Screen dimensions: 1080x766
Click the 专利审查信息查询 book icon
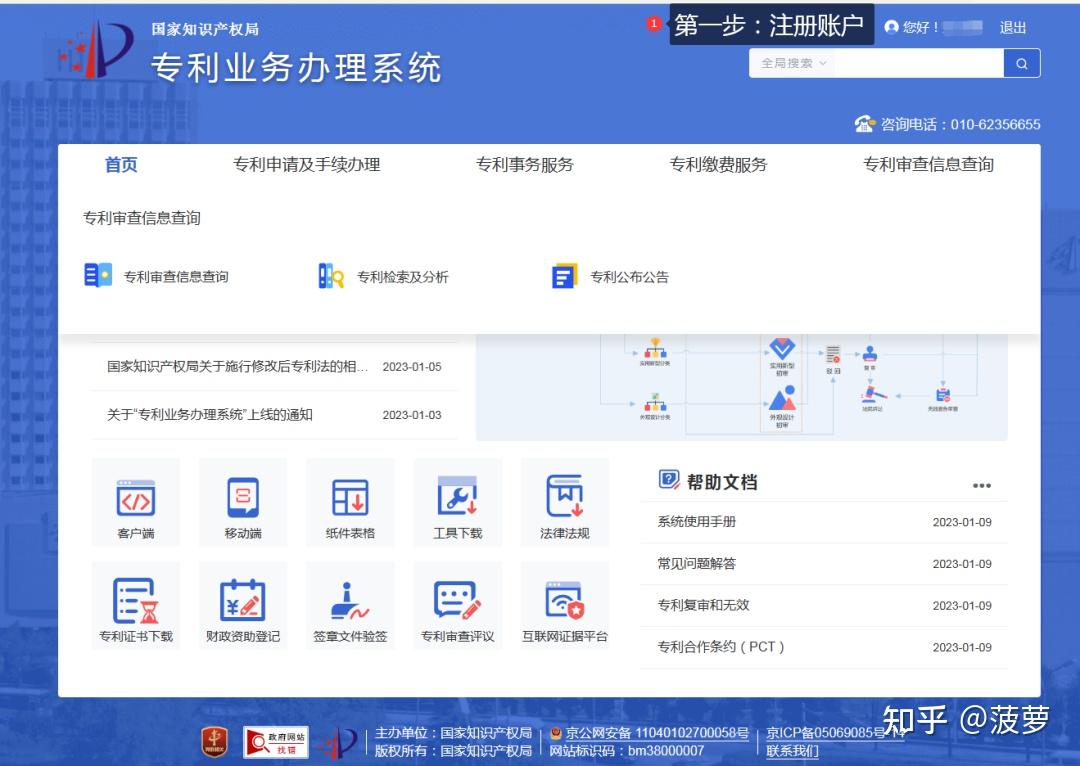[98, 276]
